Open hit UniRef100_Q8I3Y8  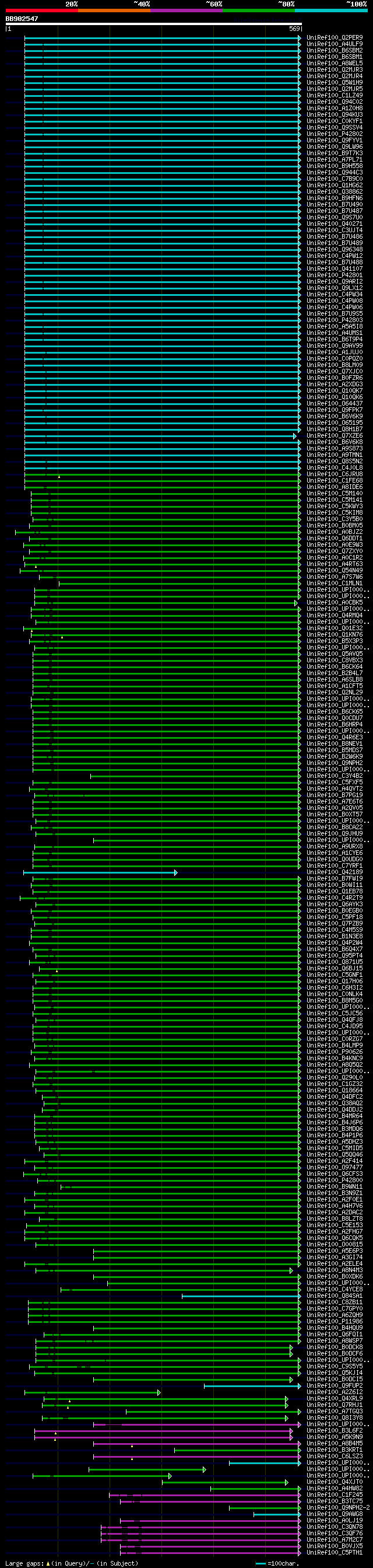(335, 1417)
